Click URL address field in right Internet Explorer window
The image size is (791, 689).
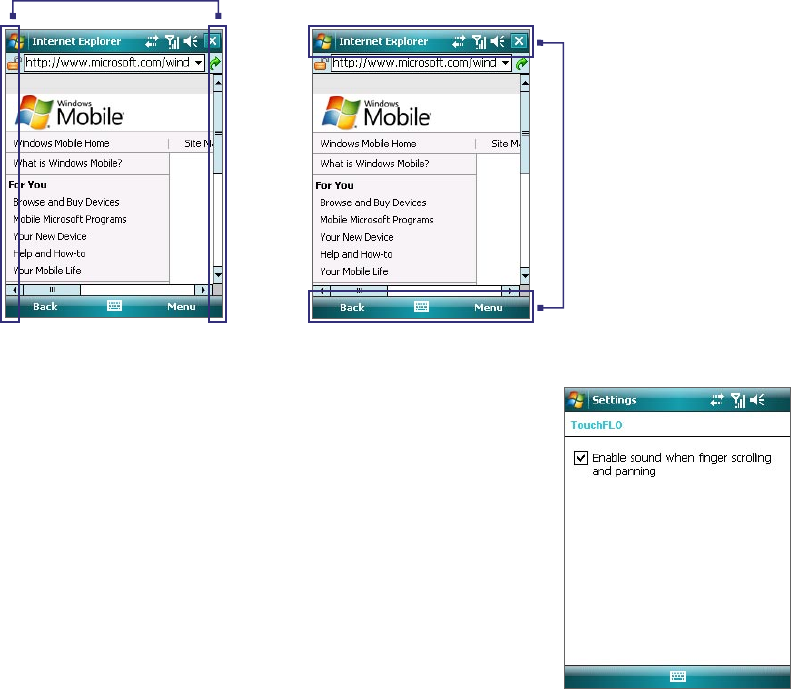[x=421, y=64]
